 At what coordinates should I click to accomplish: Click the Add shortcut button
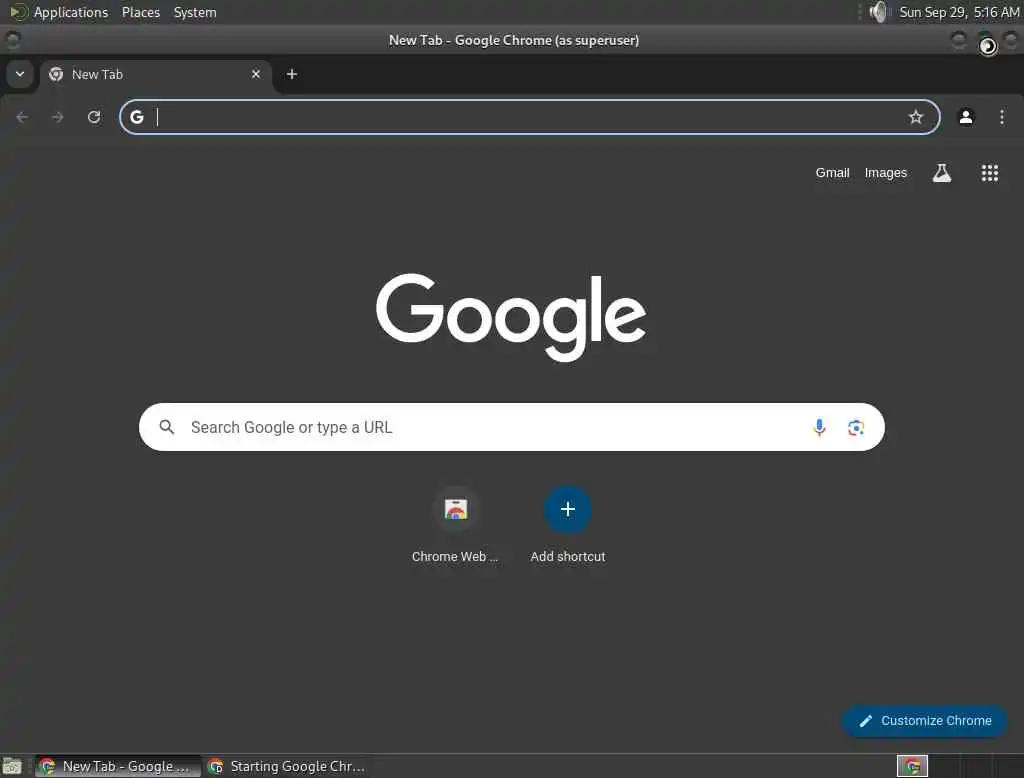[568, 524]
